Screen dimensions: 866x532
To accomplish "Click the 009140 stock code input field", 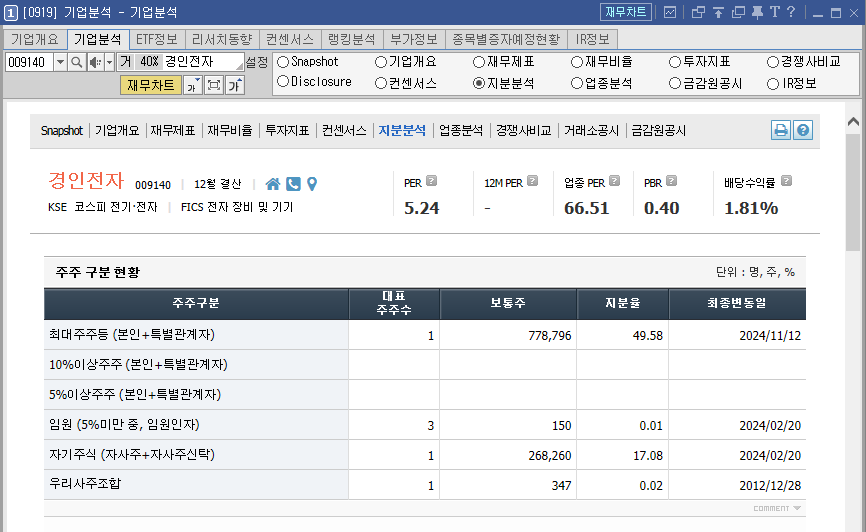I will (29, 62).
